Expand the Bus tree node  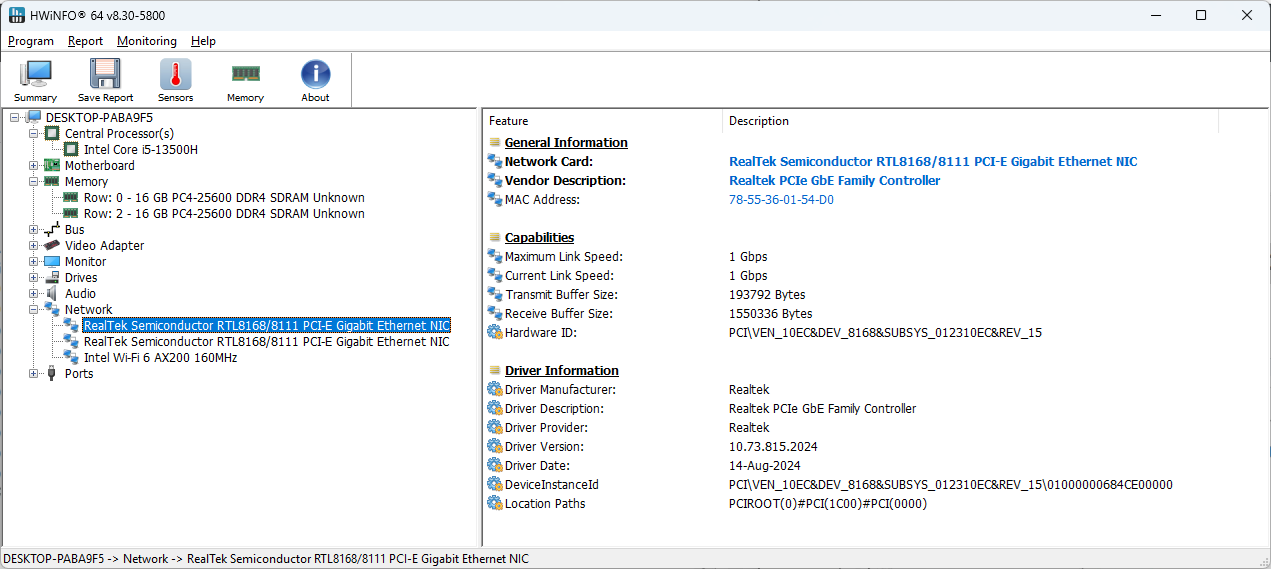click(34, 229)
